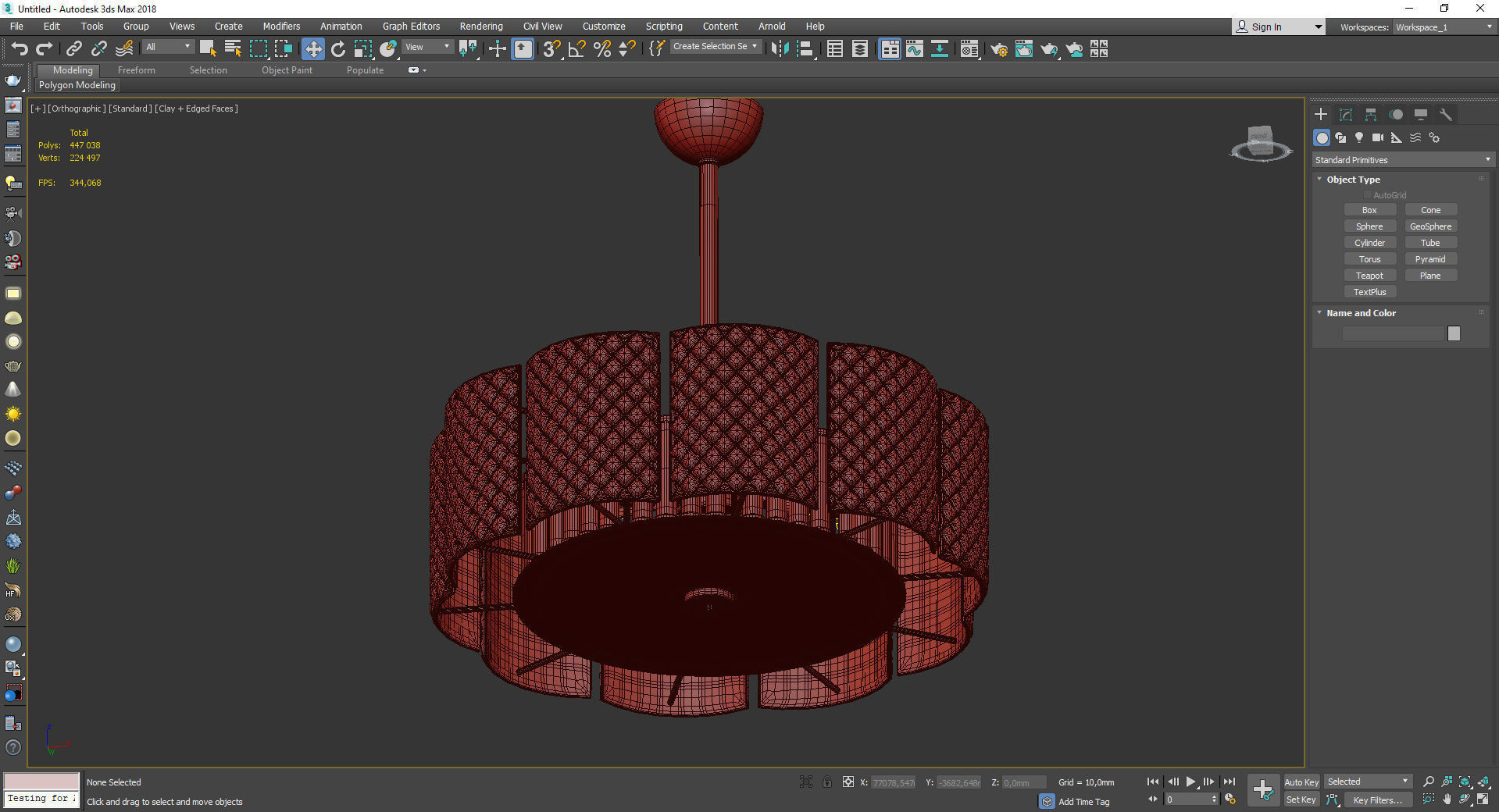
Task: Select the Select and Scale tool
Action: tap(363, 49)
